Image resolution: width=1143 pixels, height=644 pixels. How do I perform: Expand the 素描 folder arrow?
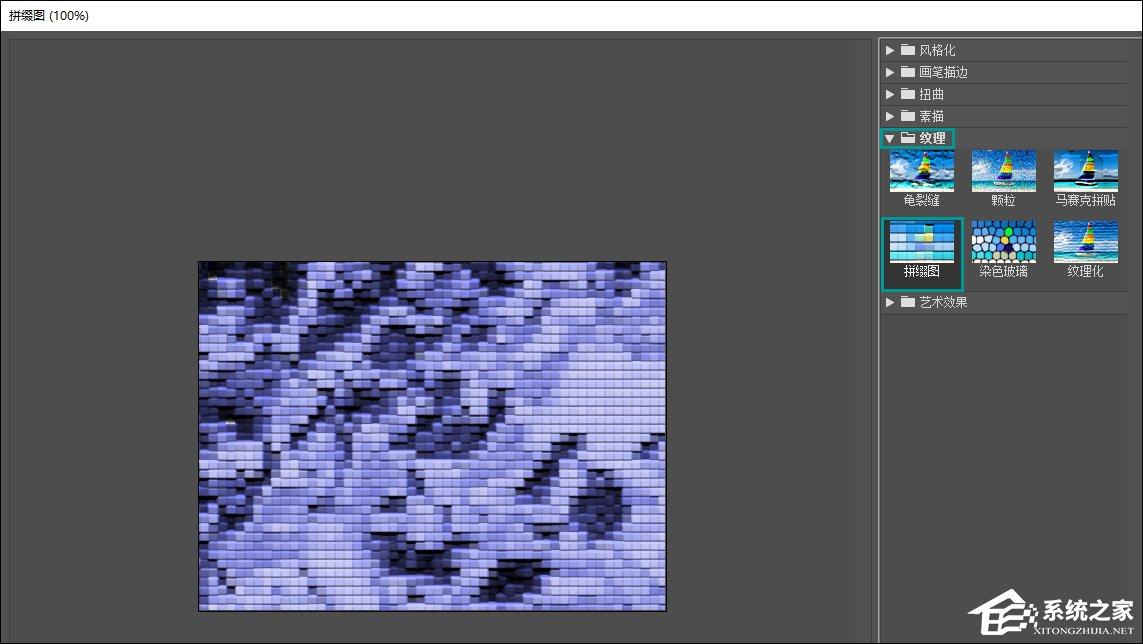point(889,116)
